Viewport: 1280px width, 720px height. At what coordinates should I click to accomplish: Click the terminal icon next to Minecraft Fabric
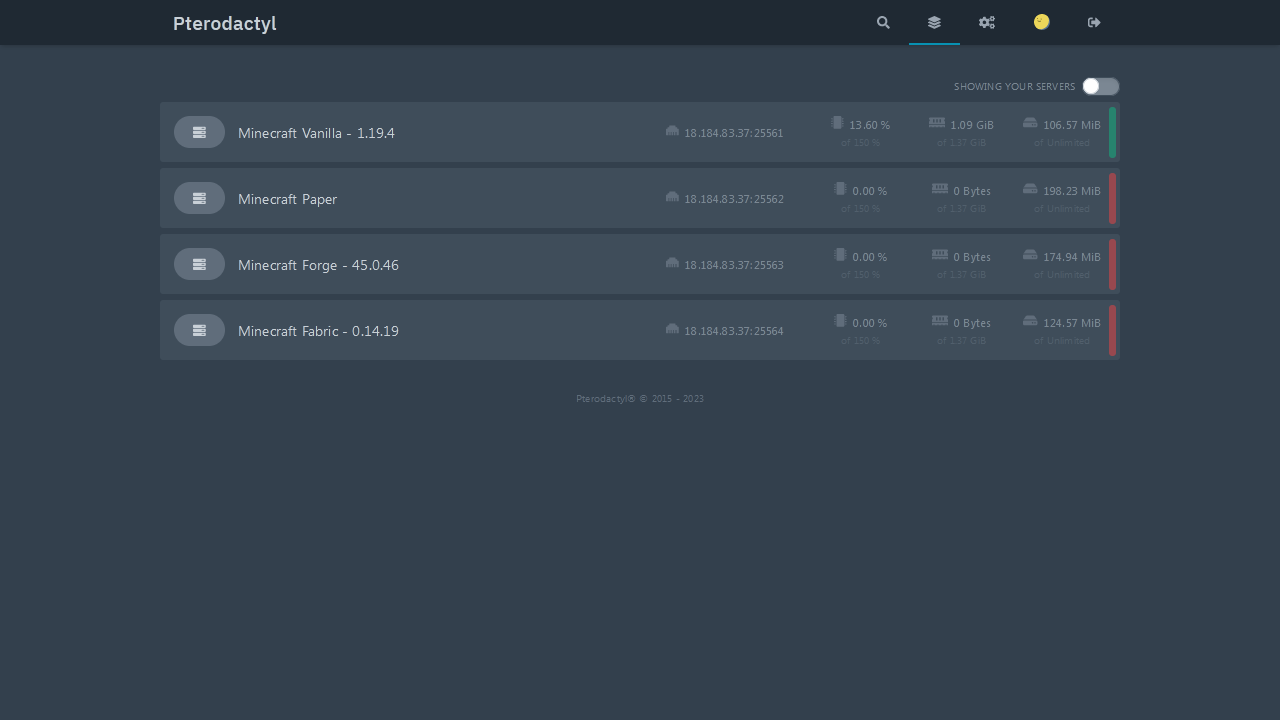[x=199, y=330]
